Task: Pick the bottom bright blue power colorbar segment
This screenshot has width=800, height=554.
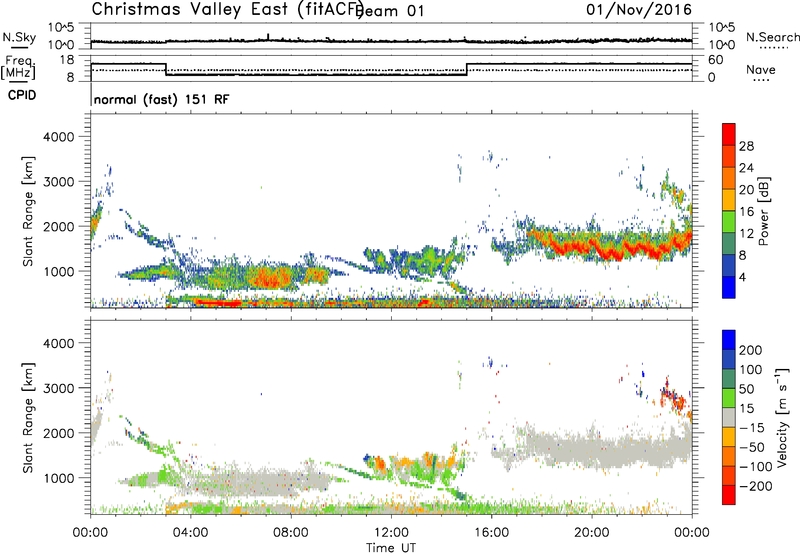Action: point(729,288)
